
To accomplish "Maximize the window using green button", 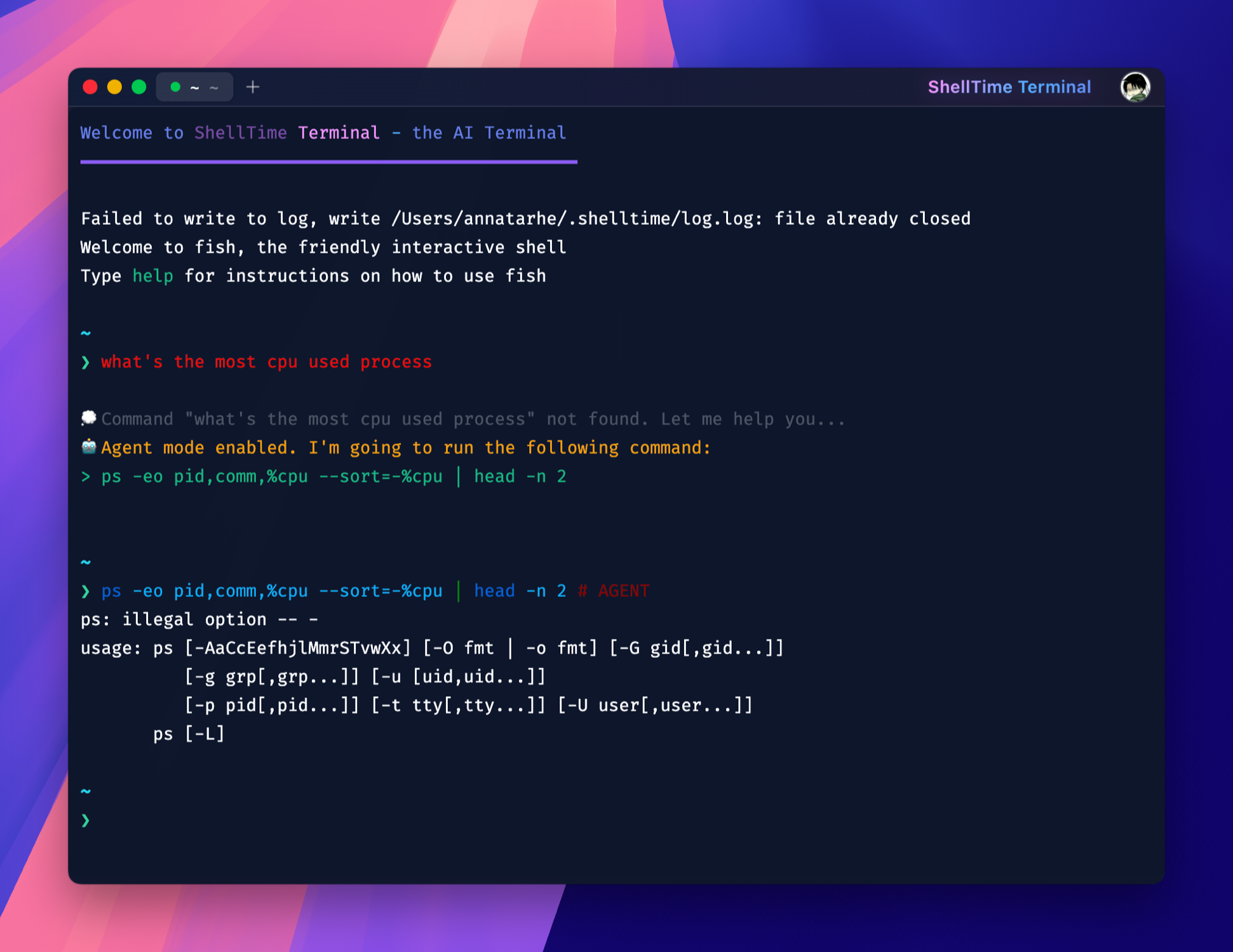I will tap(138, 87).
